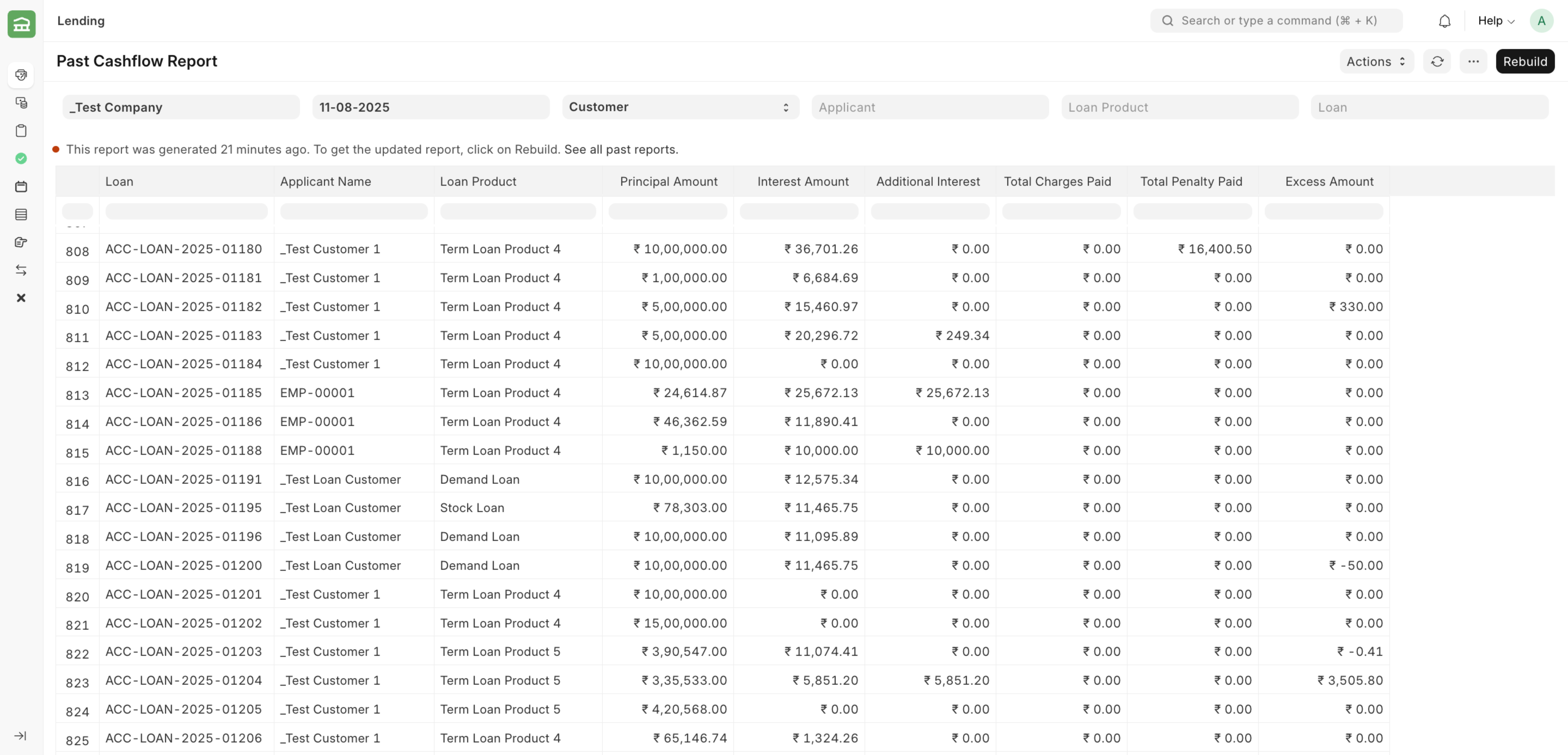Sort by Principal Amount column header
1568x755 pixels.
(668, 181)
